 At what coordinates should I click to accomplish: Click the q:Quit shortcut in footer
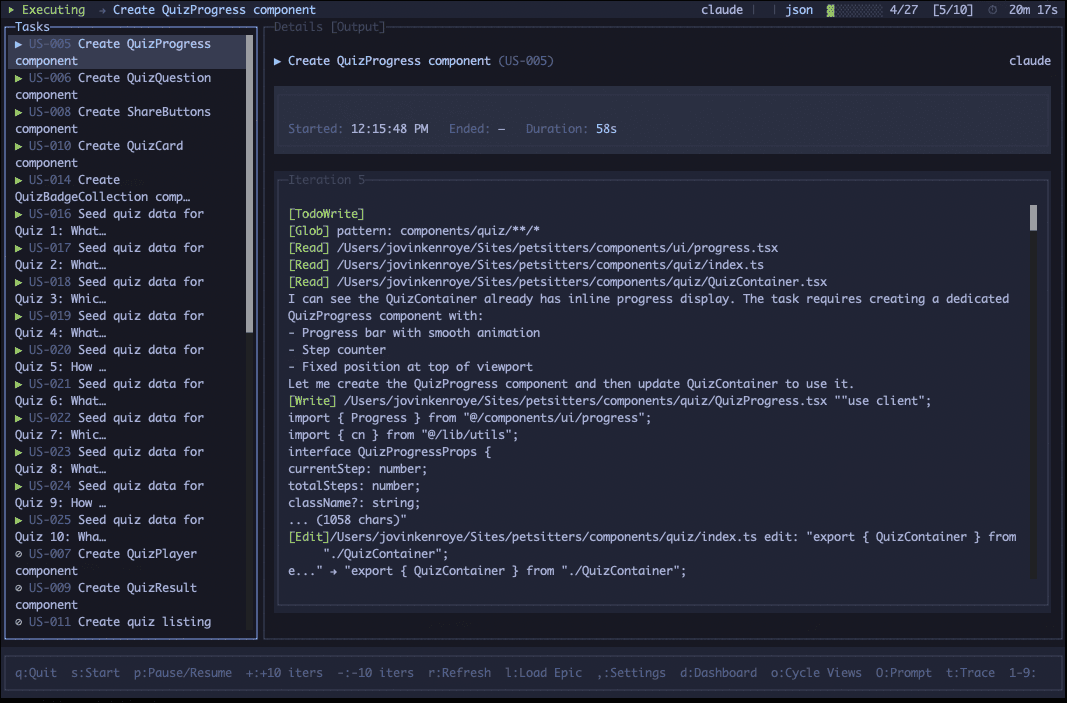(x=36, y=673)
